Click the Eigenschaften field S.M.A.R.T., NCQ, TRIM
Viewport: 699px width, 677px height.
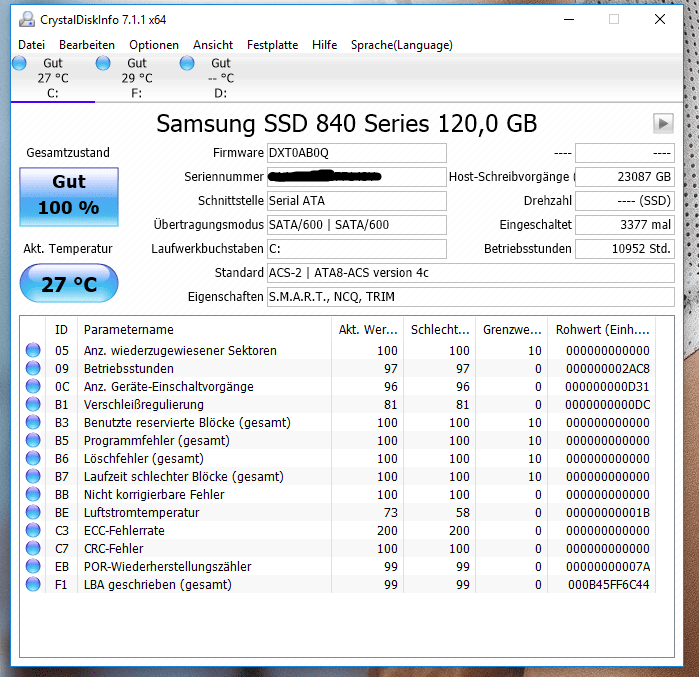click(471, 297)
